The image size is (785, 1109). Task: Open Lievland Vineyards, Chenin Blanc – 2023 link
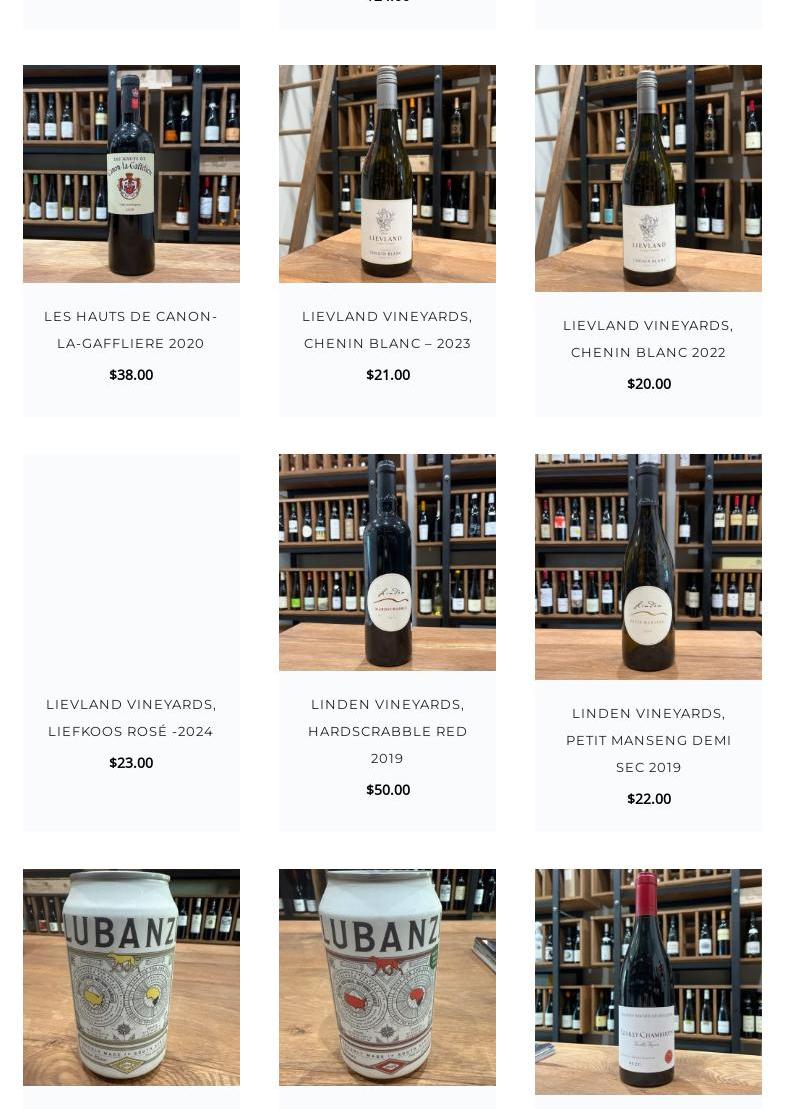[387, 330]
